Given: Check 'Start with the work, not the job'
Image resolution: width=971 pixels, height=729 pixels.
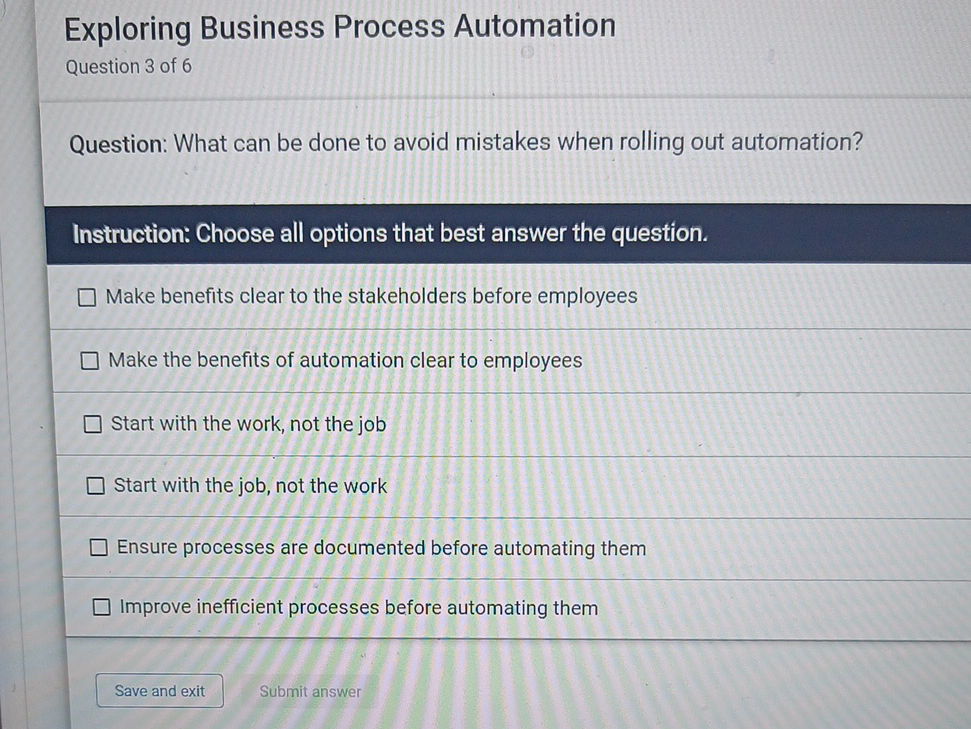Looking at the screenshot, I should click(x=92, y=423).
